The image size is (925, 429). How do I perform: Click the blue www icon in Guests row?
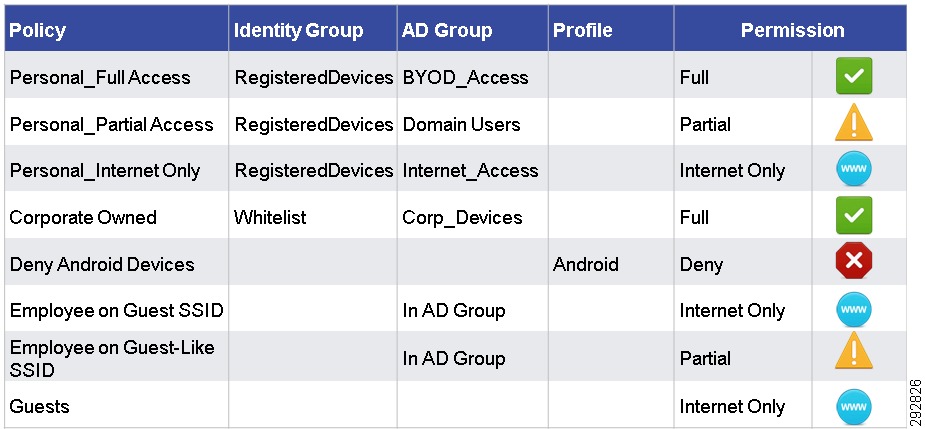pos(854,407)
